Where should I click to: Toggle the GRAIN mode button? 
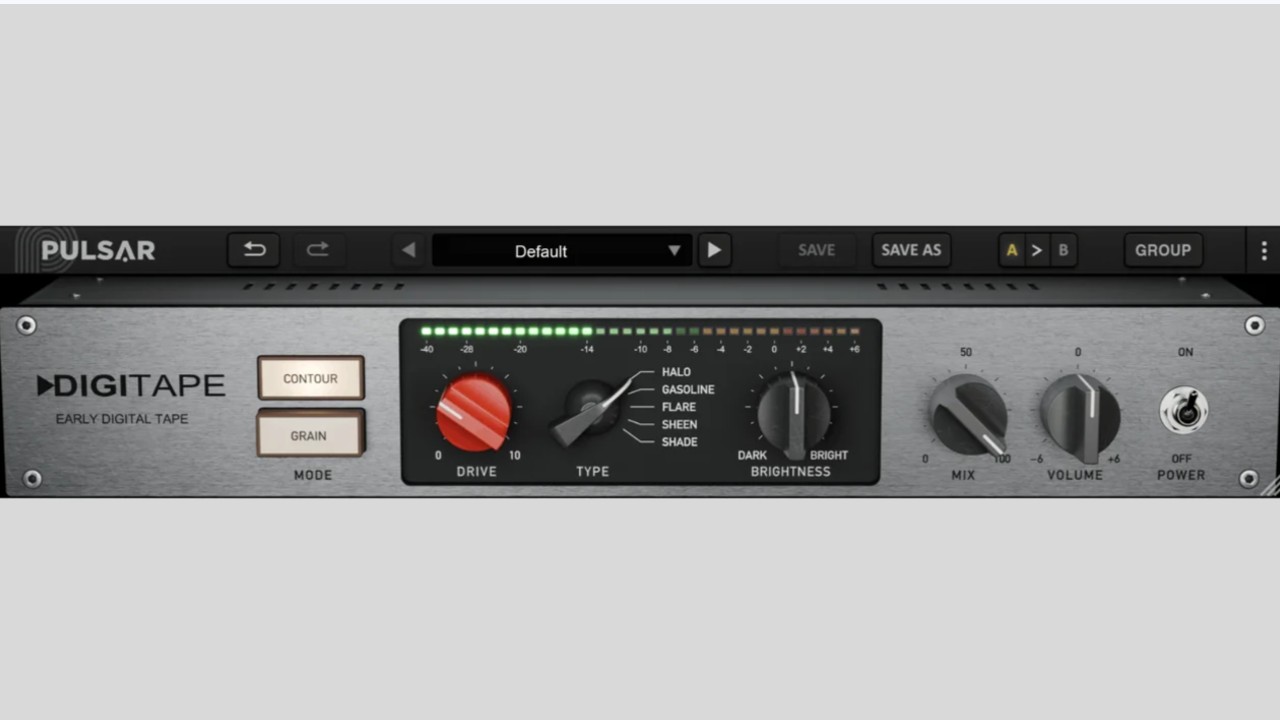coord(310,435)
